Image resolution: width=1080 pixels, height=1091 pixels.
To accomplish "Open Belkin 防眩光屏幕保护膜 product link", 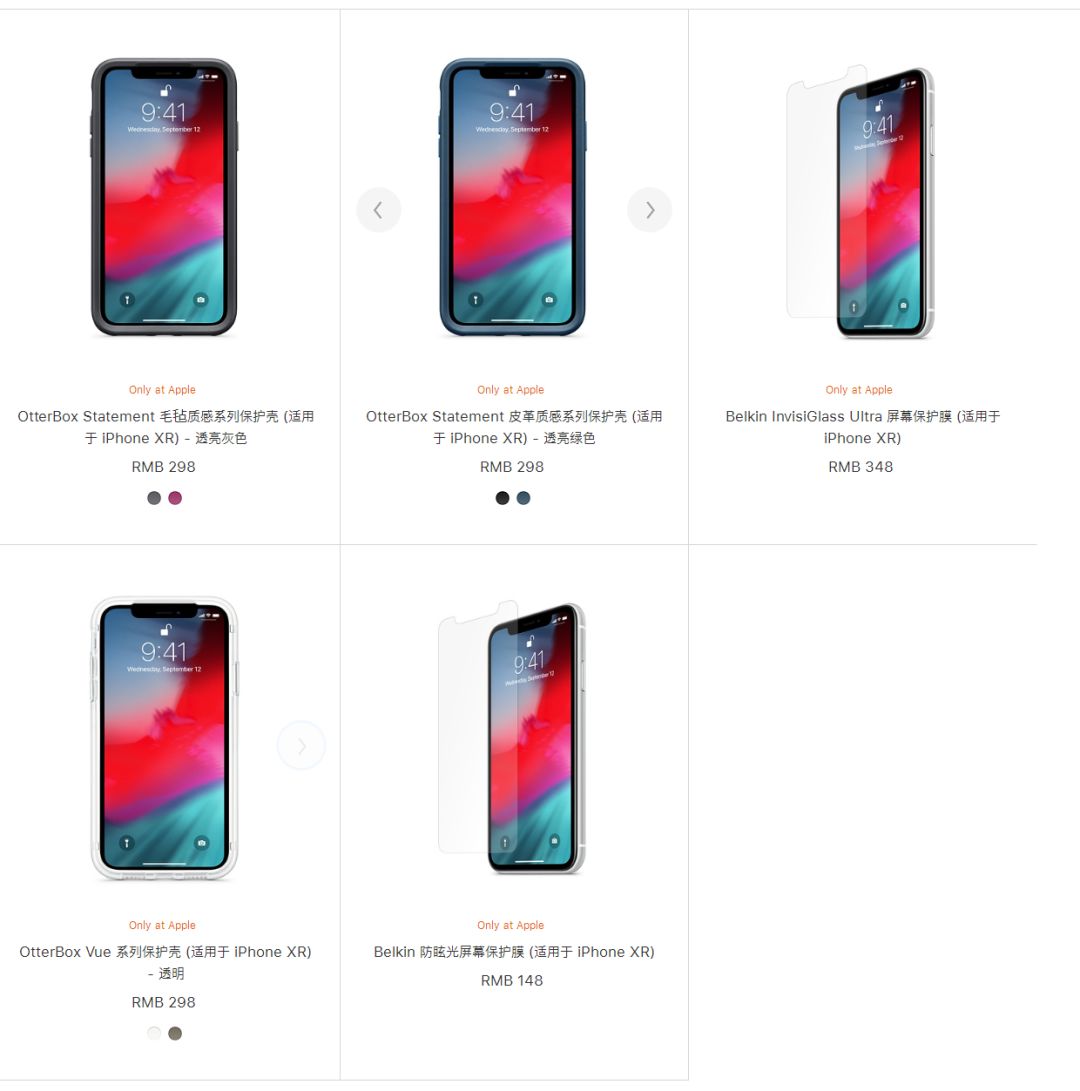I will point(511,951).
